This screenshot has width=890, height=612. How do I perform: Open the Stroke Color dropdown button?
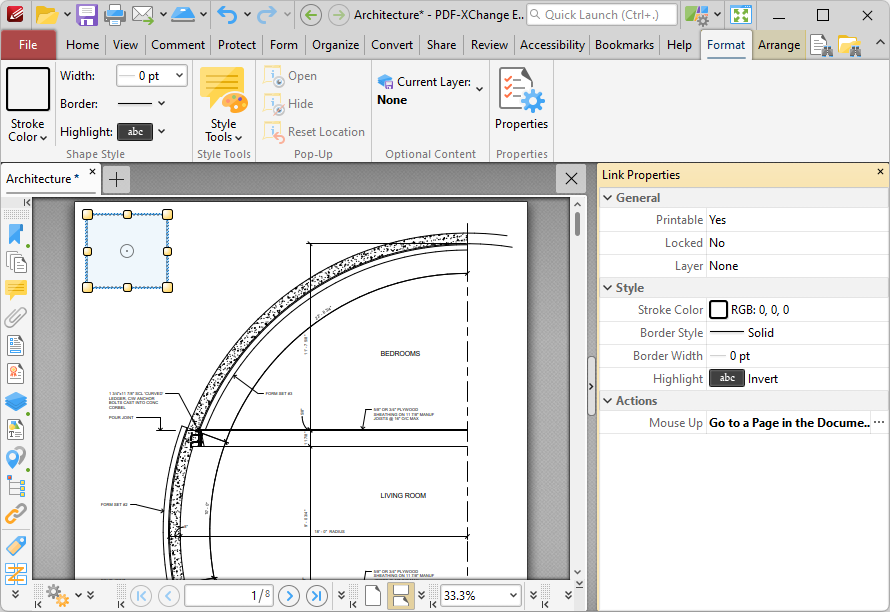click(27, 131)
